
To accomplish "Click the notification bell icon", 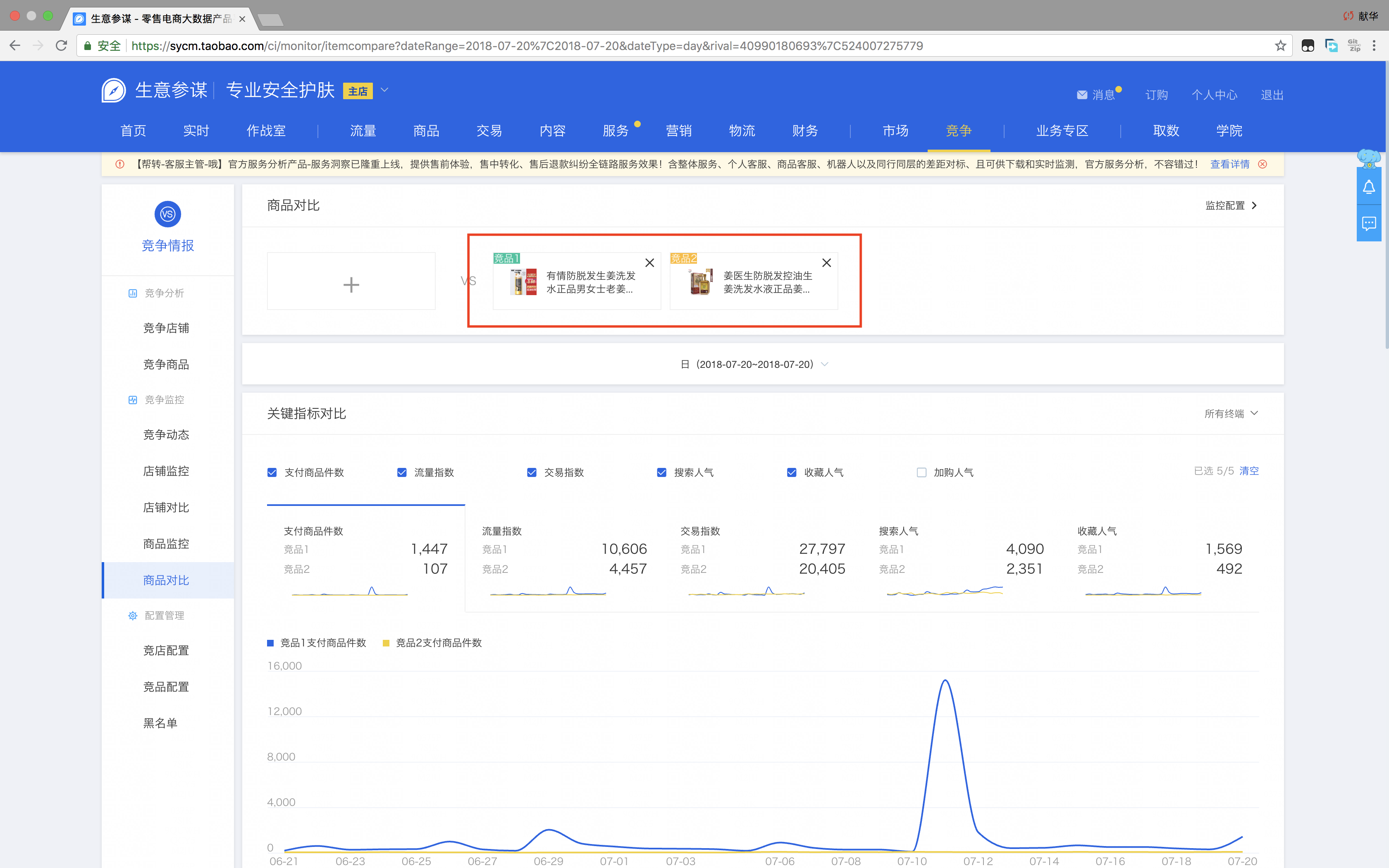I will coord(1369,187).
